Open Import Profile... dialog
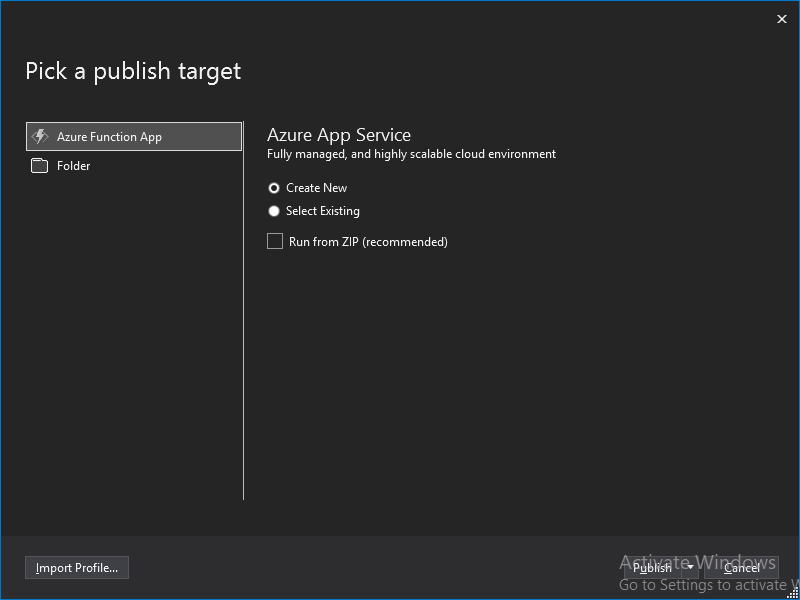 tap(77, 567)
